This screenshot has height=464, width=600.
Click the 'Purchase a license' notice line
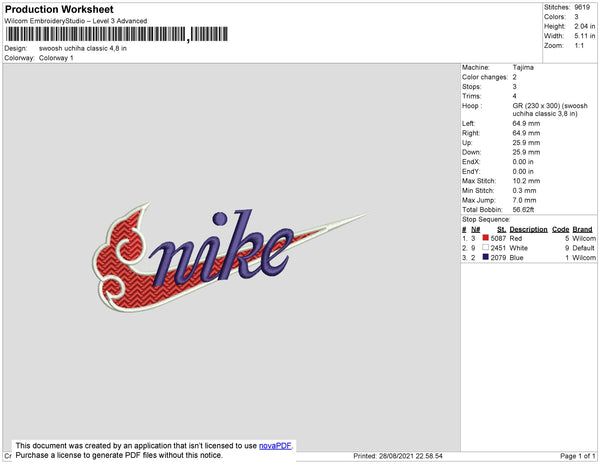[x=119, y=455]
